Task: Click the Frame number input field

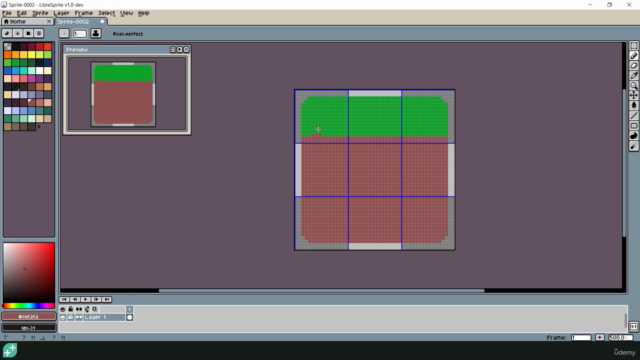Action: point(581,338)
